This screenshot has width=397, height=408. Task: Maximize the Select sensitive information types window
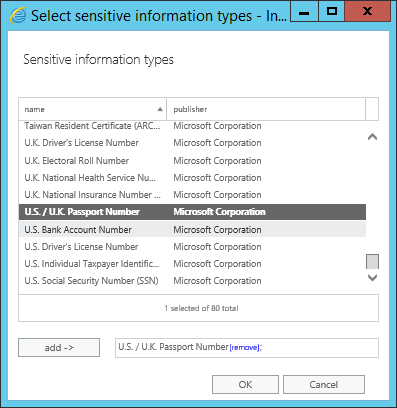click(x=332, y=12)
